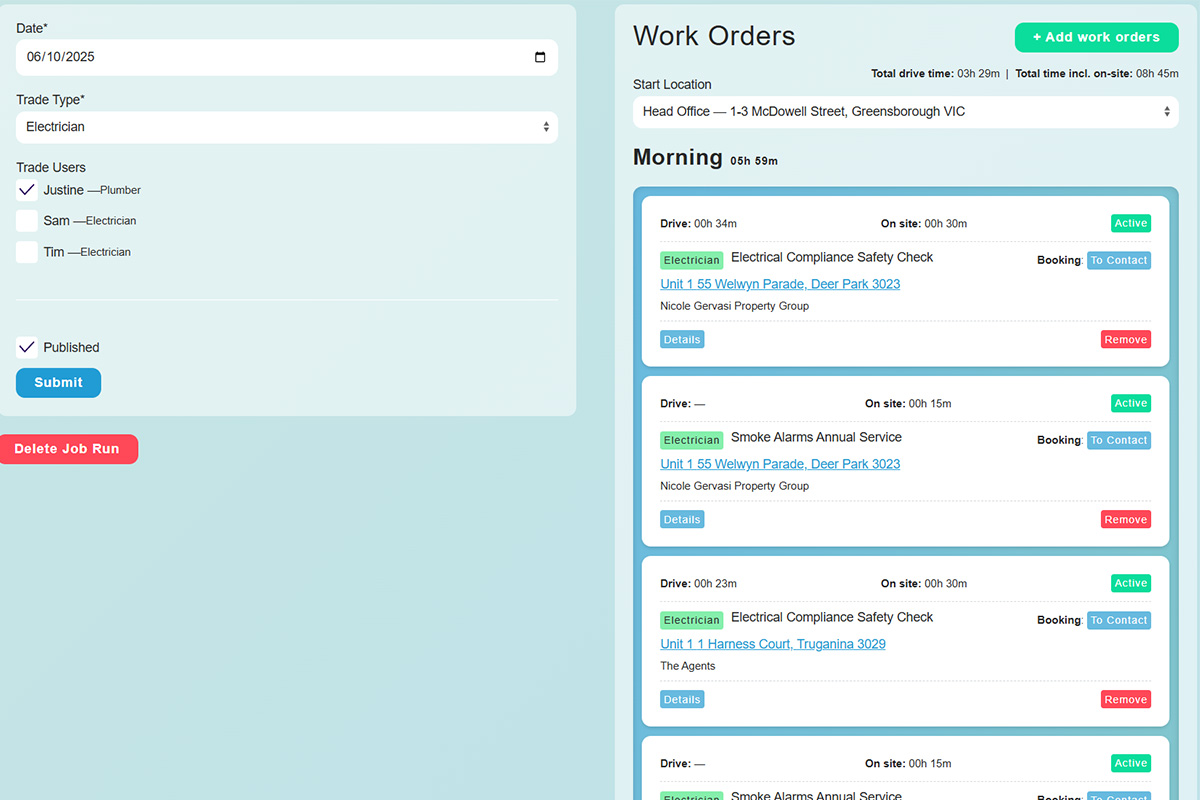Viewport: 1200px width, 800px height.
Task: Click the Add work orders button
Action: pyautogui.click(x=1096, y=37)
